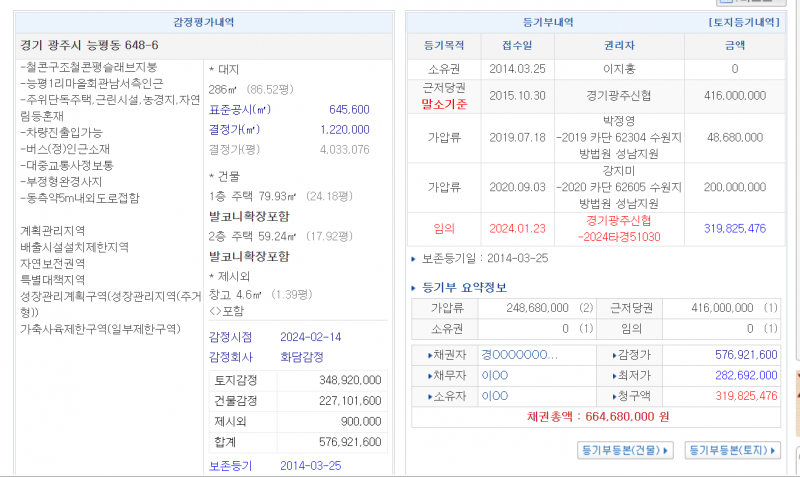Open the masked creditor name 경OOOOOOOO…
The height and width of the screenshot is (477, 800).
(x=518, y=355)
